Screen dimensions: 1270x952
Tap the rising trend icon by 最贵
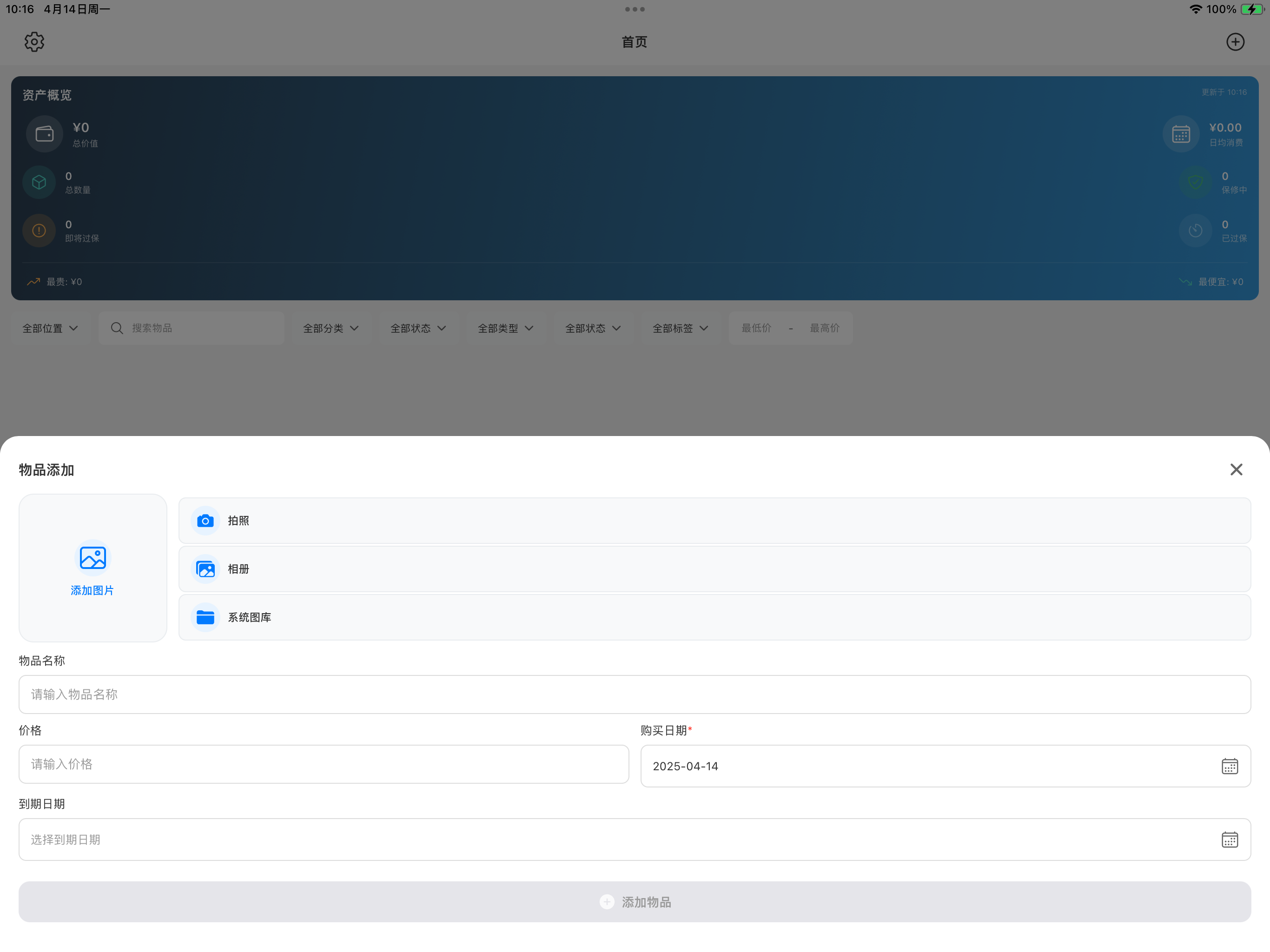33,282
